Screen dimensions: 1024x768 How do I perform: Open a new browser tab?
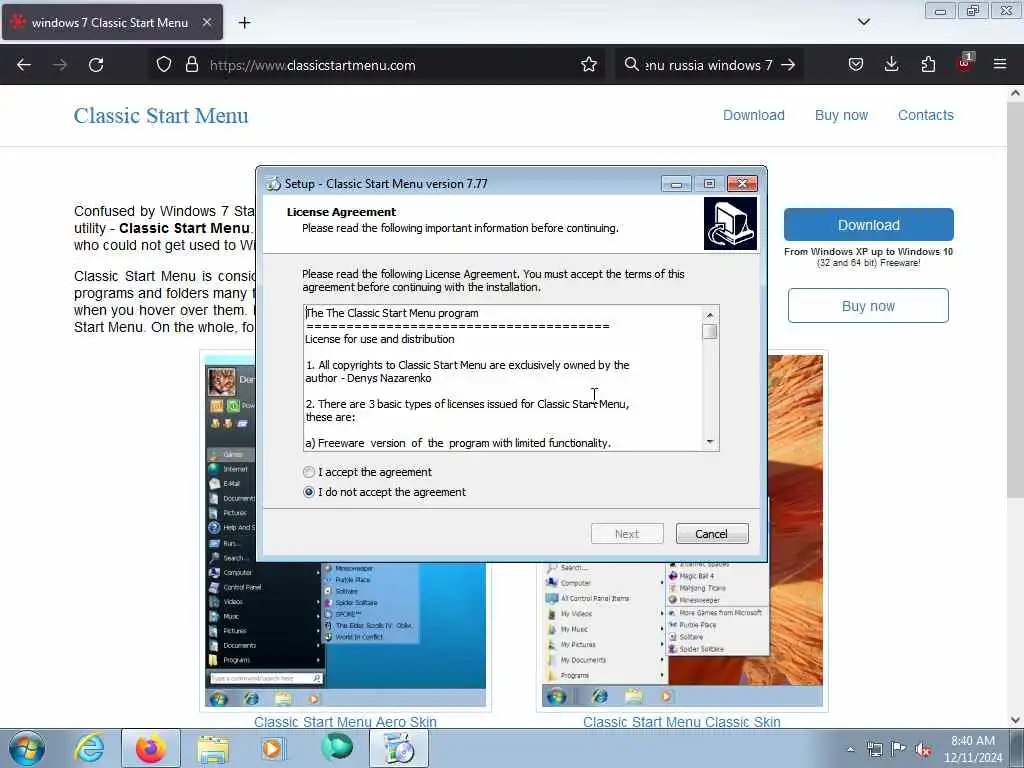point(244,23)
